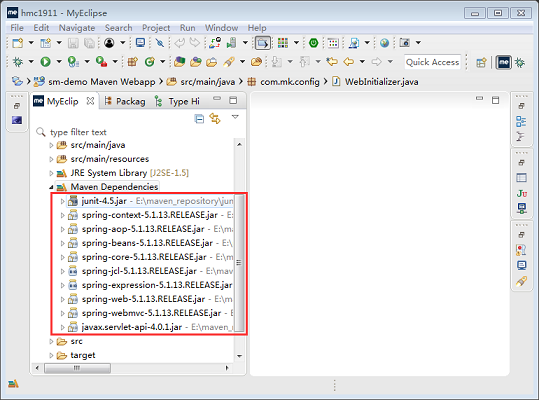Screen dimensions: 539x400
Task: Click src/main/java breadcrumb
Action: pyautogui.click(x=208, y=82)
